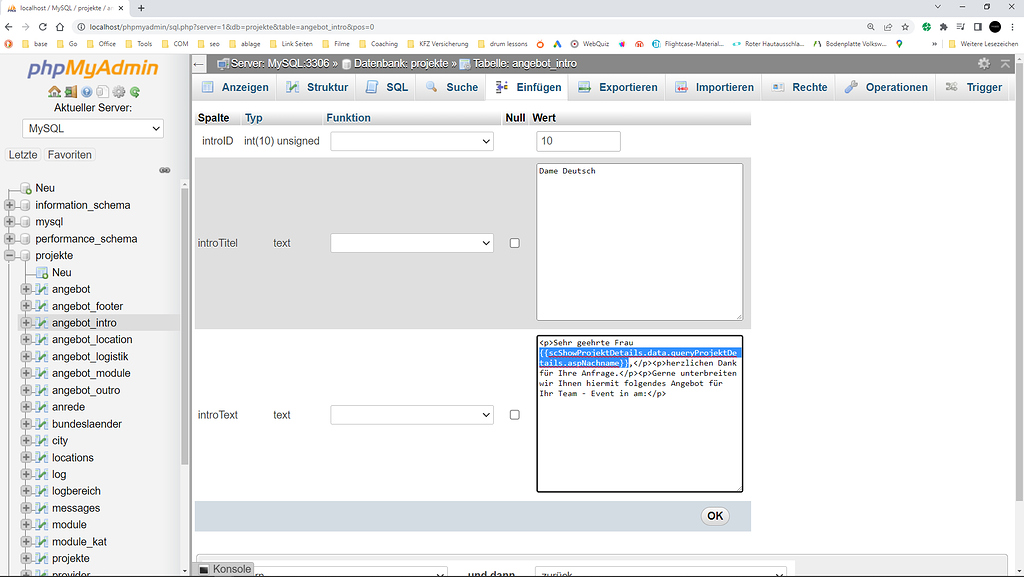
Task: Click the page settings gear in top bar
Action: 984,63
